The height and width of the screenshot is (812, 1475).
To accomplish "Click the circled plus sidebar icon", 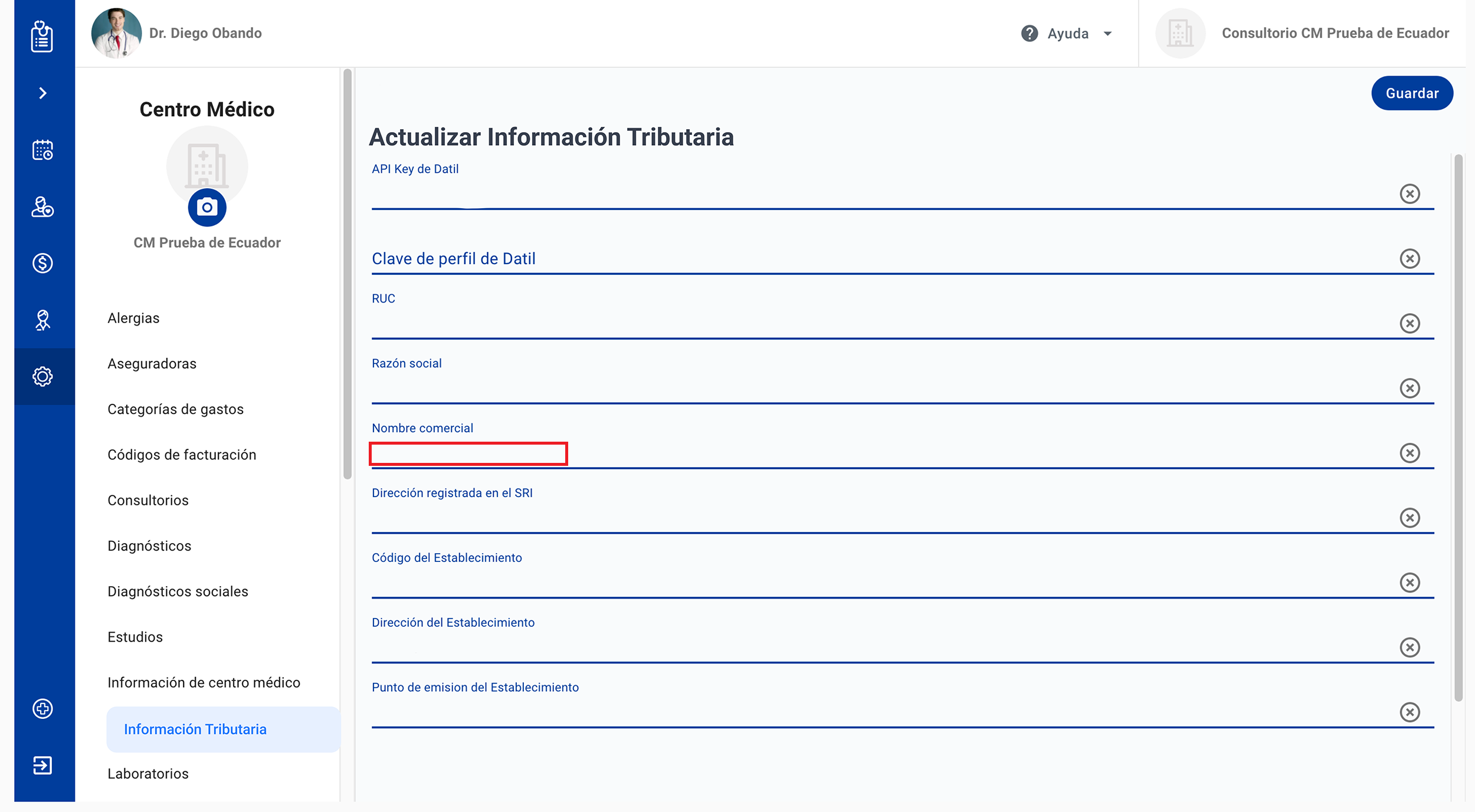I will coord(42,709).
